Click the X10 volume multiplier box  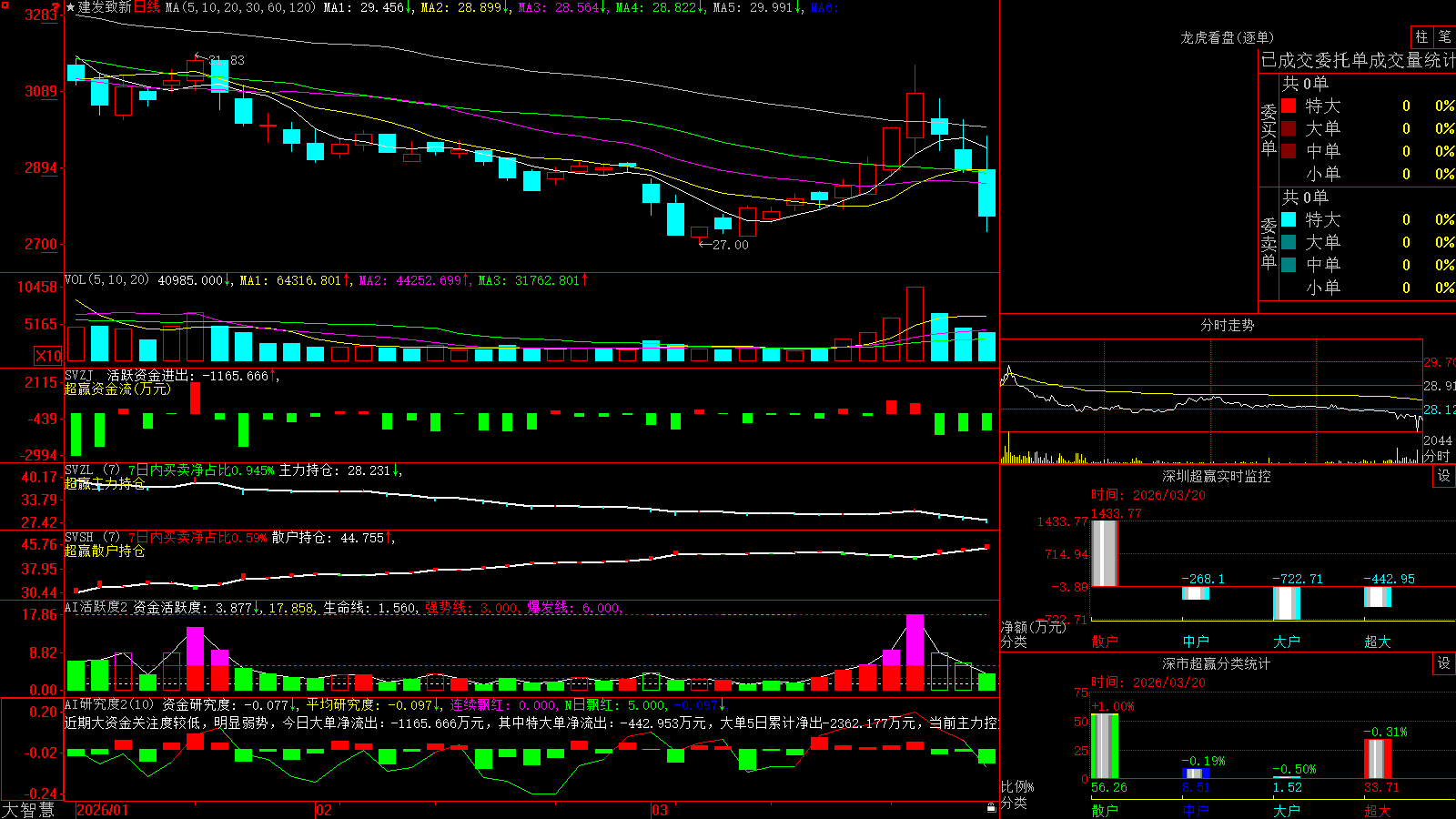[x=48, y=356]
